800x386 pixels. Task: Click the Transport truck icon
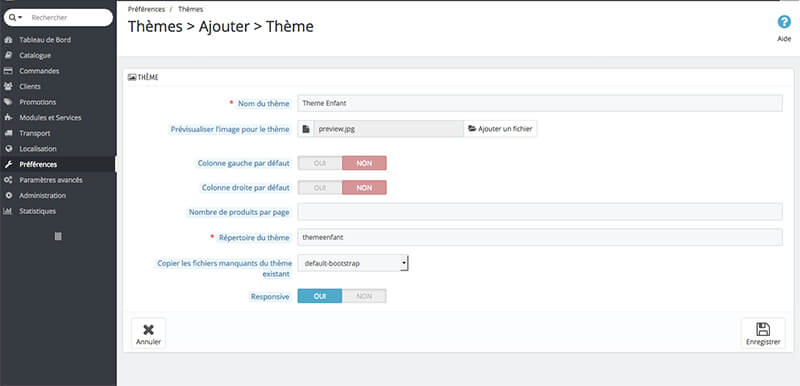[8, 133]
